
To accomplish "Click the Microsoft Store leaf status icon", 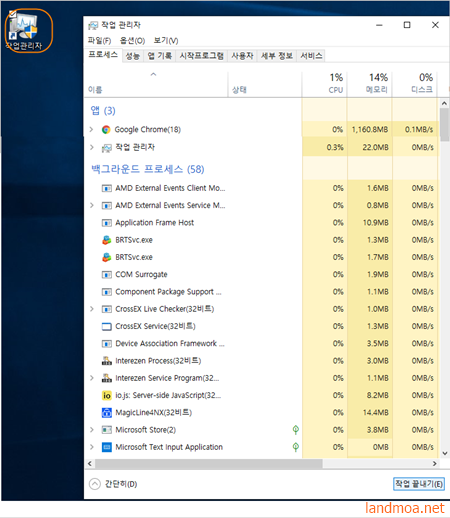I will pyautogui.click(x=295, y=430).
